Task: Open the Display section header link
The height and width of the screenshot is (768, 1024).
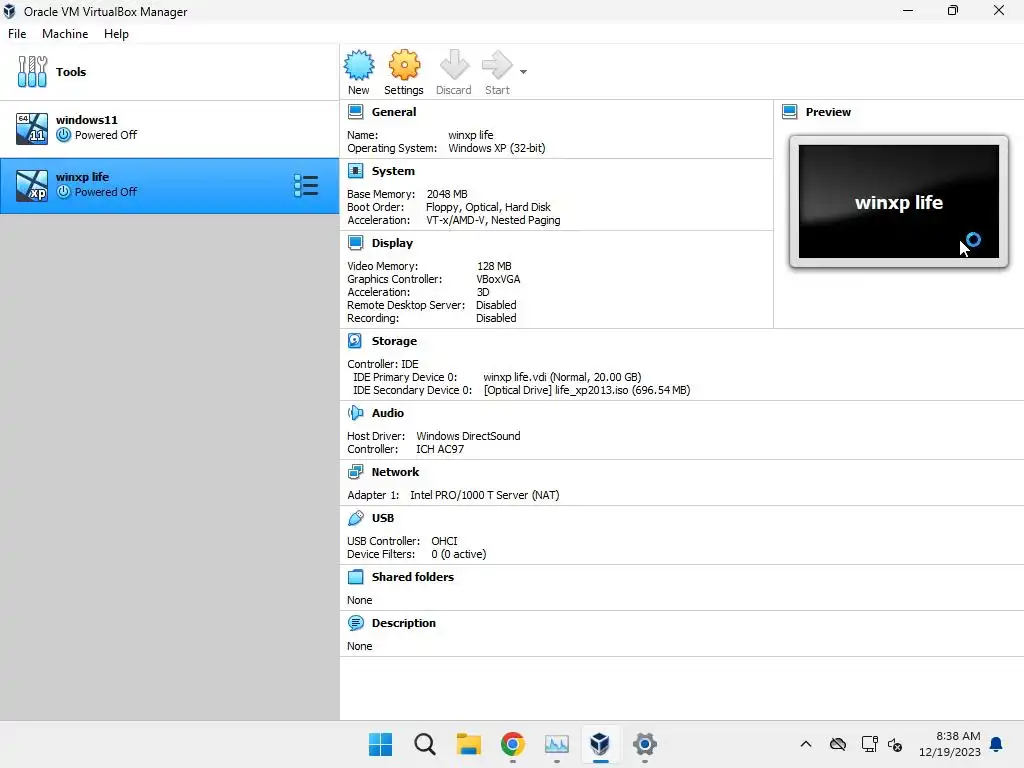Action: tap(392, 243)
